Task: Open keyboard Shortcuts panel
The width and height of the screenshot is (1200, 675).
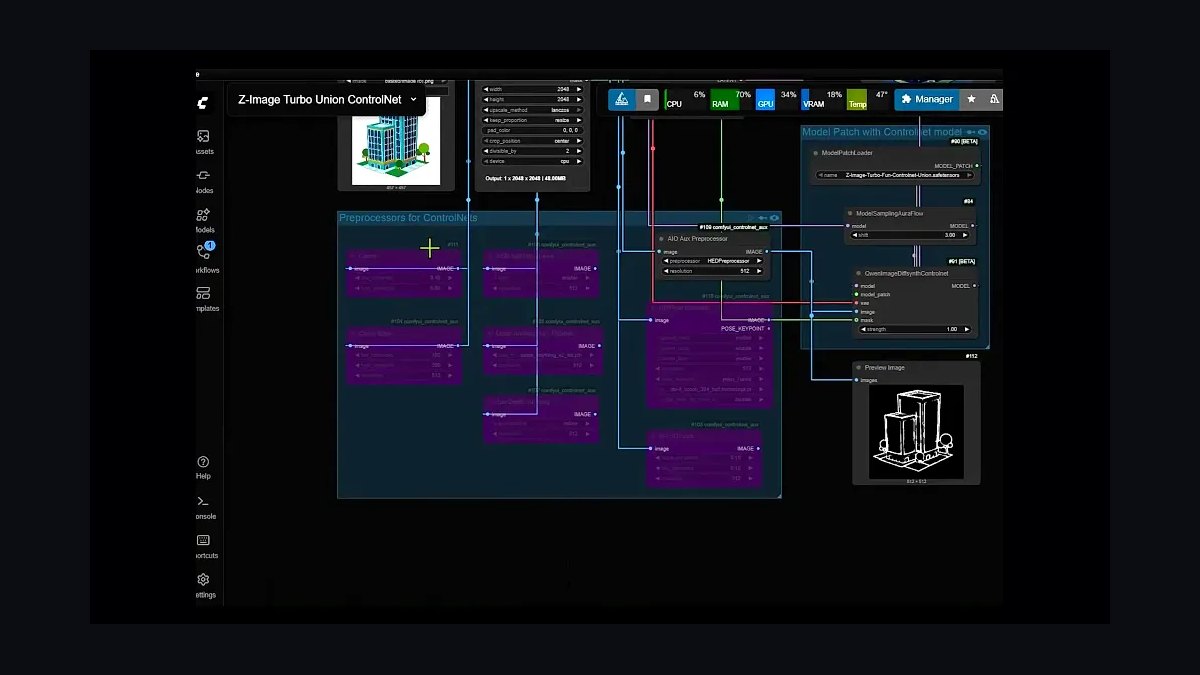Action: point(204,546)
